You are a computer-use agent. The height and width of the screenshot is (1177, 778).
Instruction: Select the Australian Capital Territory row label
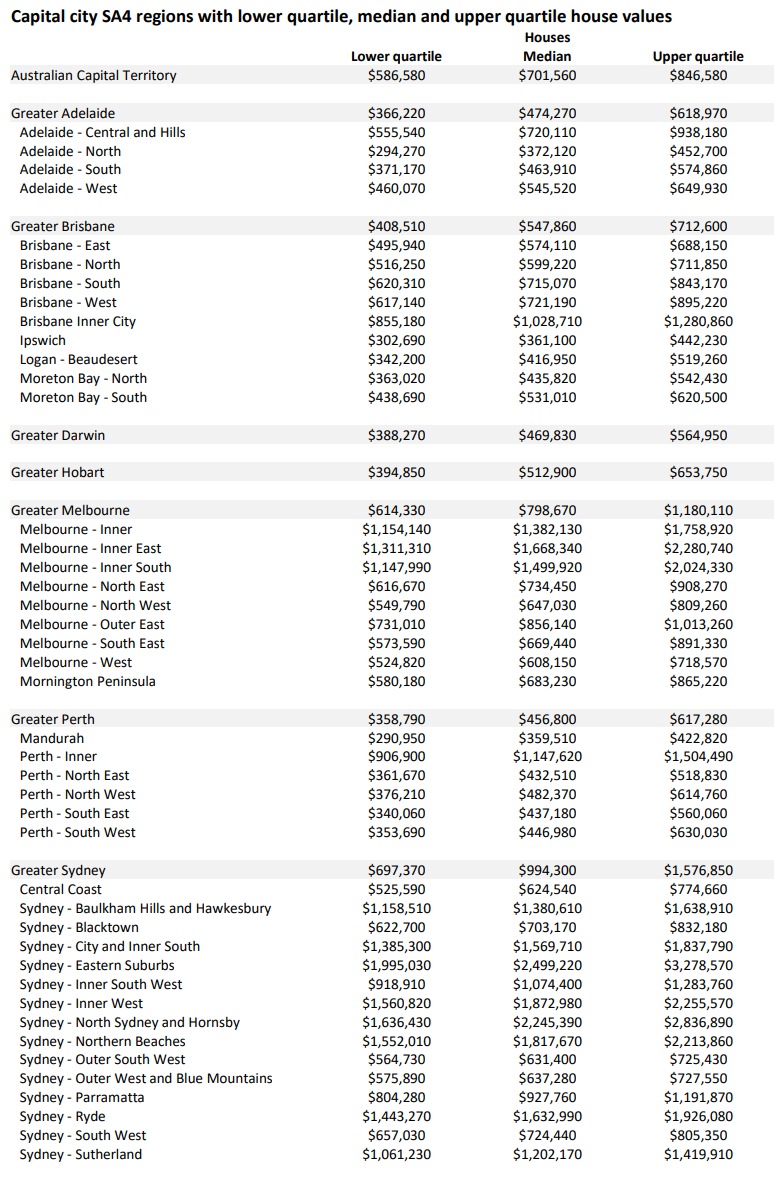[x=93, y=75]
